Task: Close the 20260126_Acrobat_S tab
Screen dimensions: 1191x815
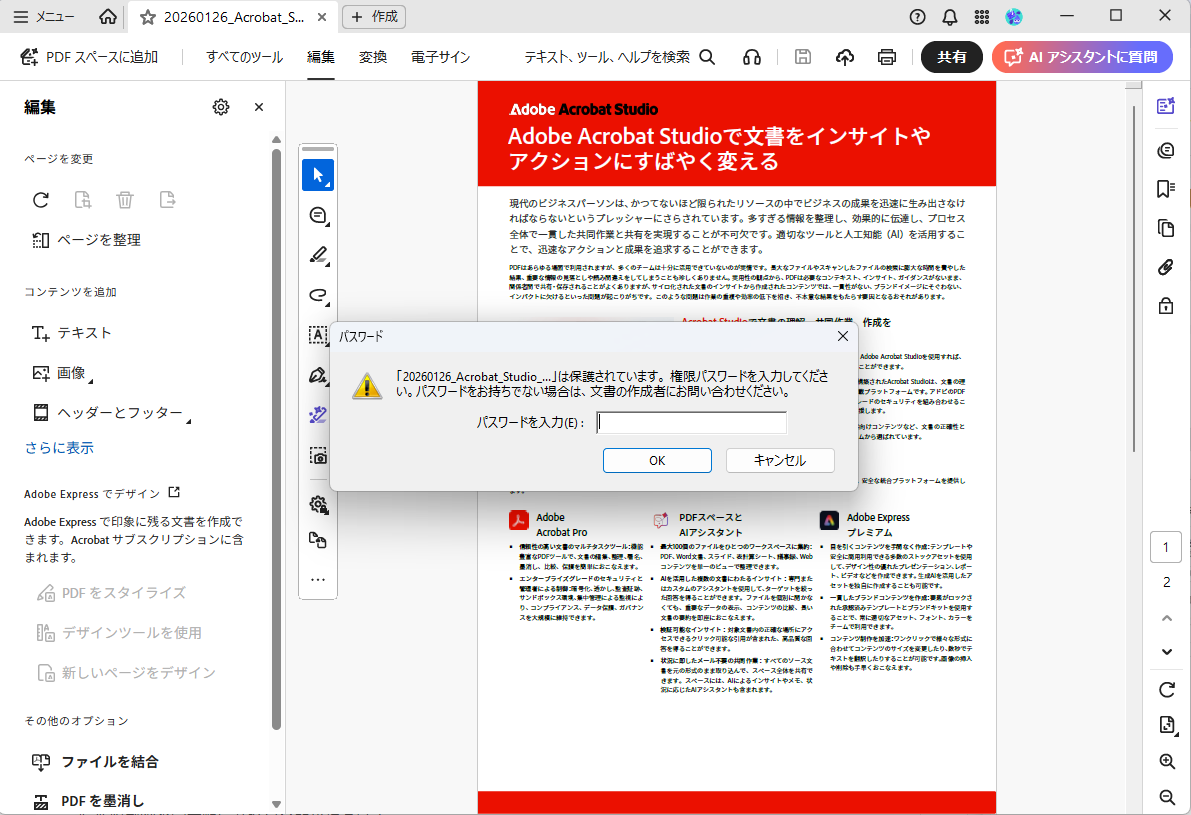Action: click(x=322, y=17)
